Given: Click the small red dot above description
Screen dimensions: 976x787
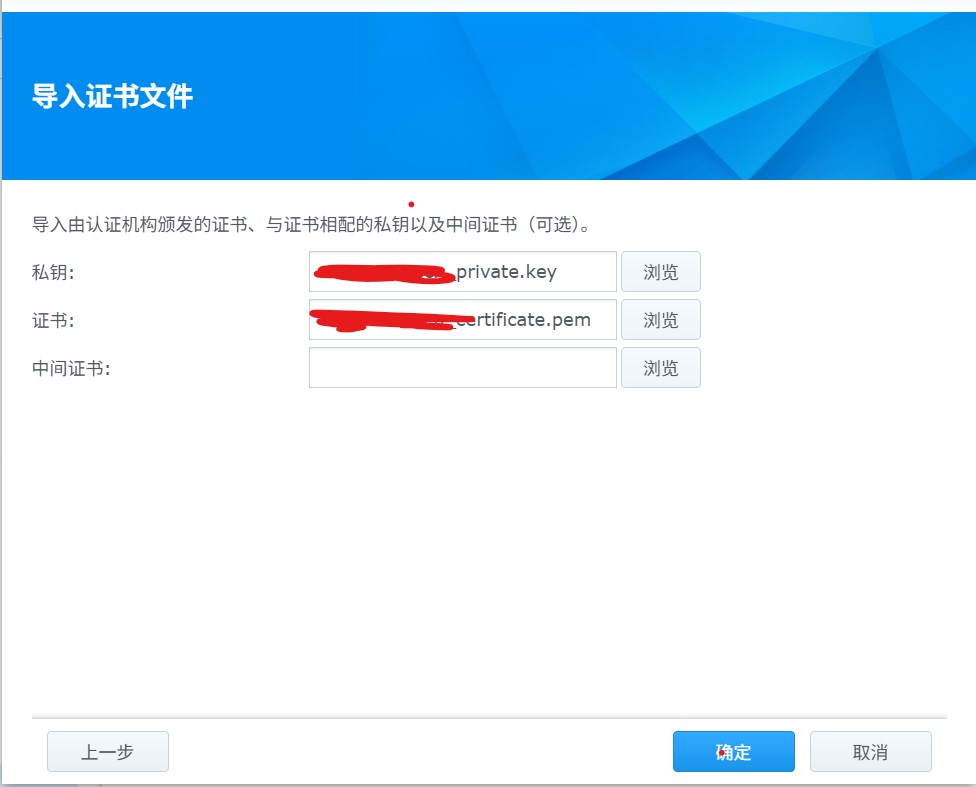Looking at the screenshot, I should point(411,204).
